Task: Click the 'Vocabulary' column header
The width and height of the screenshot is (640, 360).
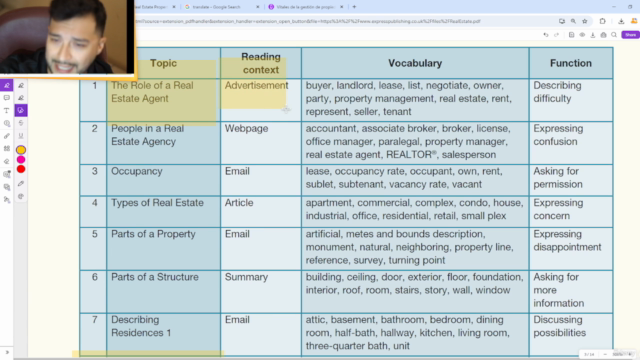Action: [415, 63]
